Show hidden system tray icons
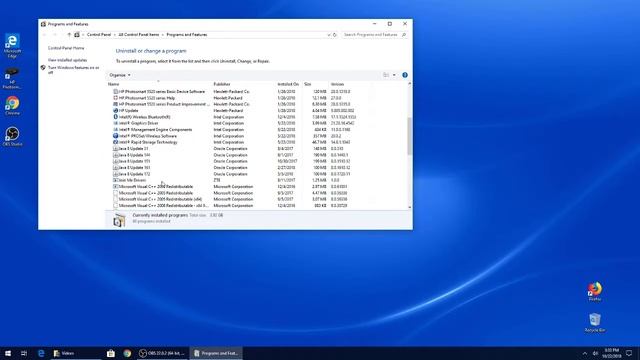The image size is (640, 360). 584,353
